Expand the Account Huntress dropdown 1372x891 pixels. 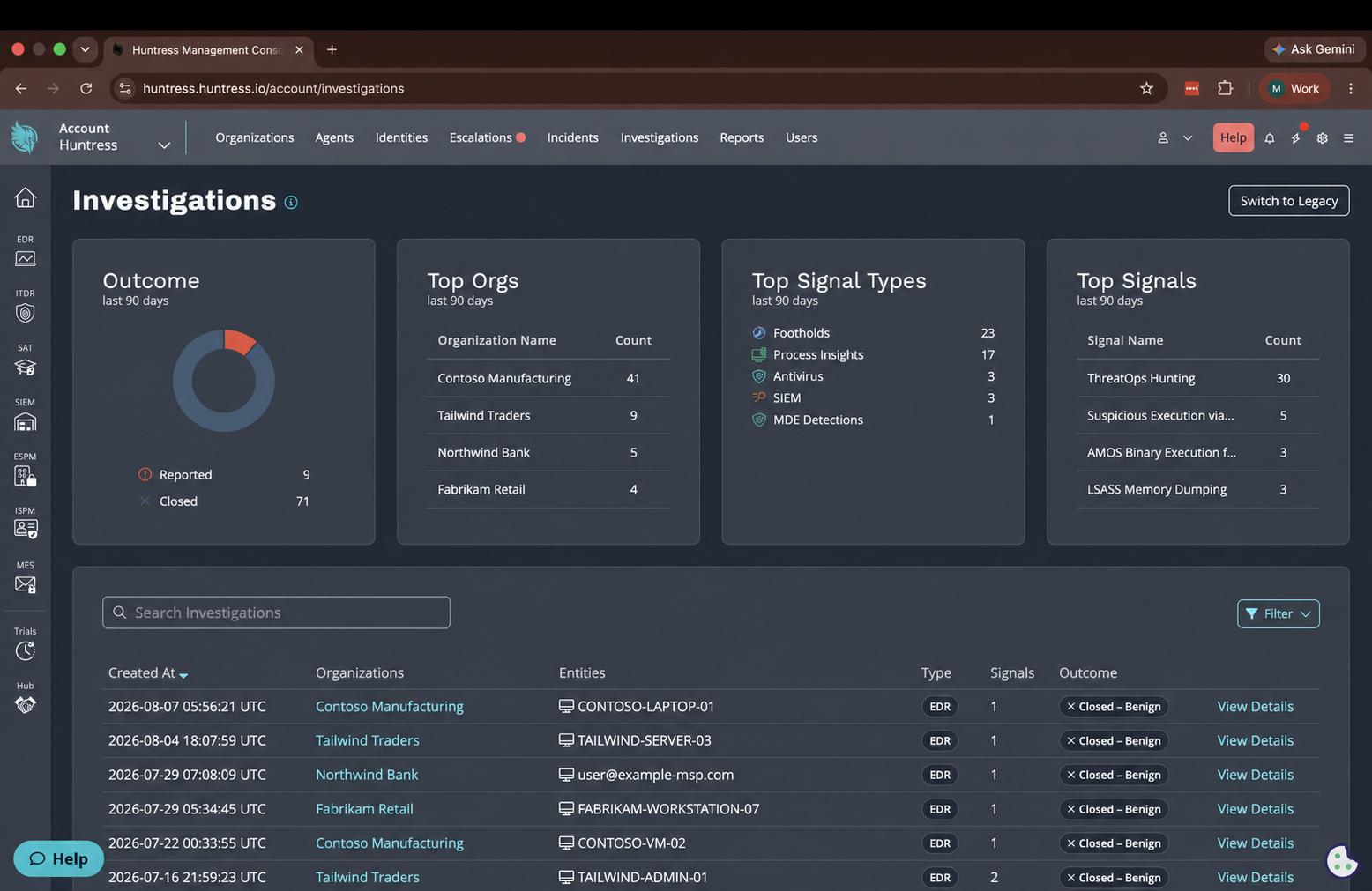[164, 145]
